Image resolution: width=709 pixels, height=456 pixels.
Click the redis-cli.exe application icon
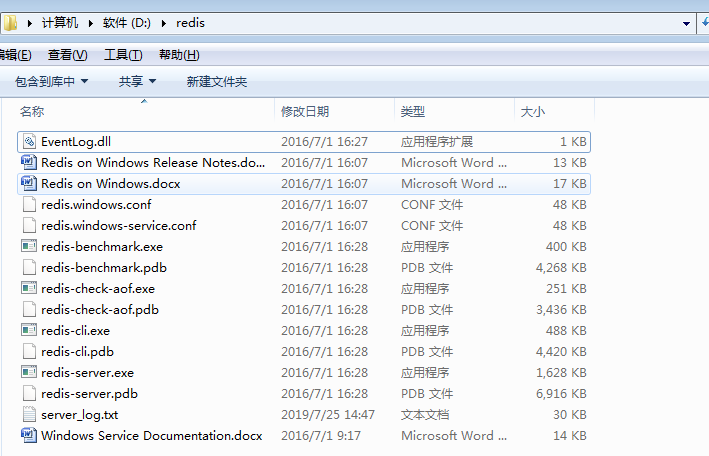29,331
